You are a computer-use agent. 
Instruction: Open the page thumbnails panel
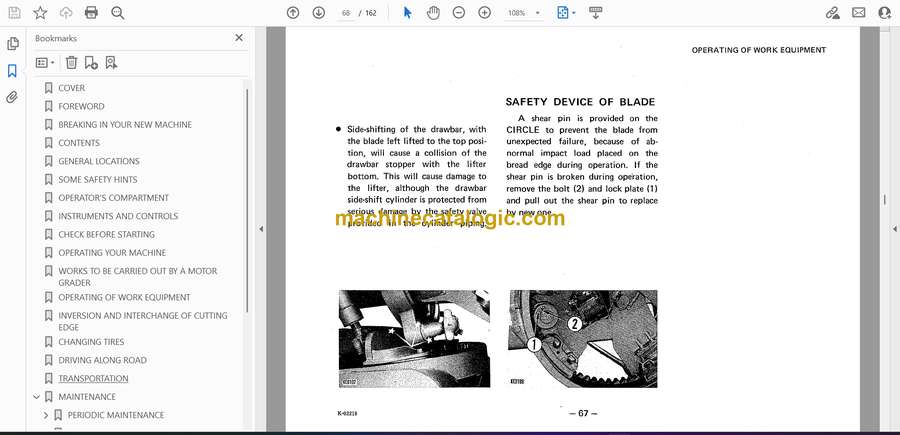(x=13, y=44)
